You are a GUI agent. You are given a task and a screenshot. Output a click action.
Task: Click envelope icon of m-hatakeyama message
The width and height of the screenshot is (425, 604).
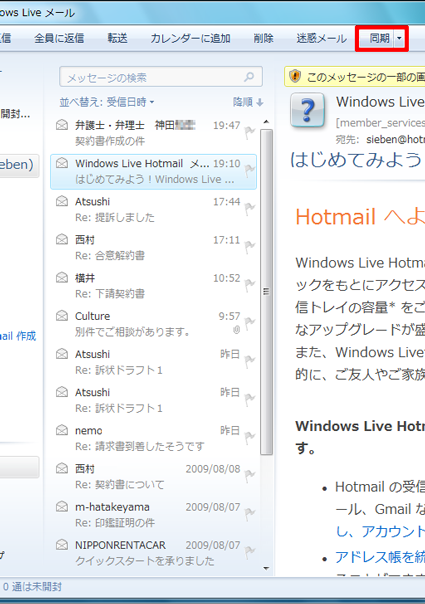pyautogui.click(x=62, y=507)
